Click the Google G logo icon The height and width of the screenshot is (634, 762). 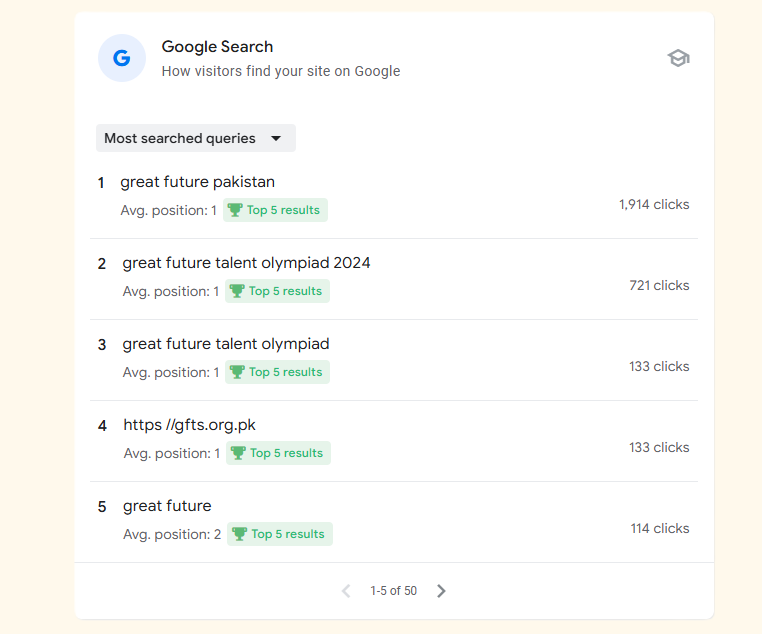tap(121, 58)
